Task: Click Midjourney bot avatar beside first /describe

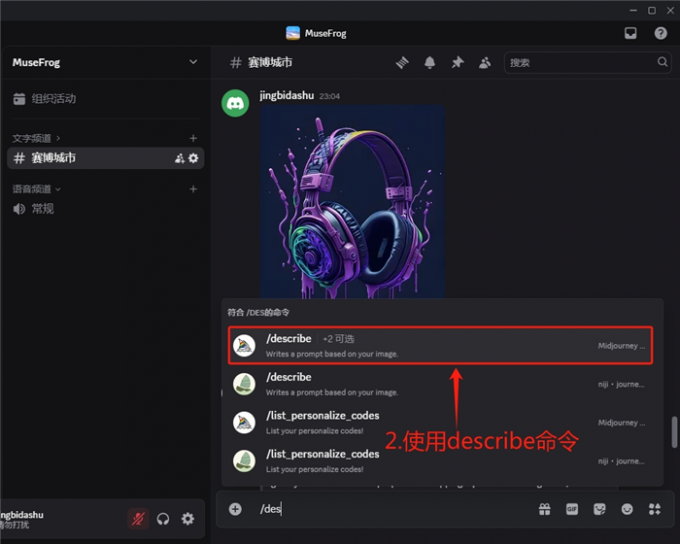Action: point(244,346)
